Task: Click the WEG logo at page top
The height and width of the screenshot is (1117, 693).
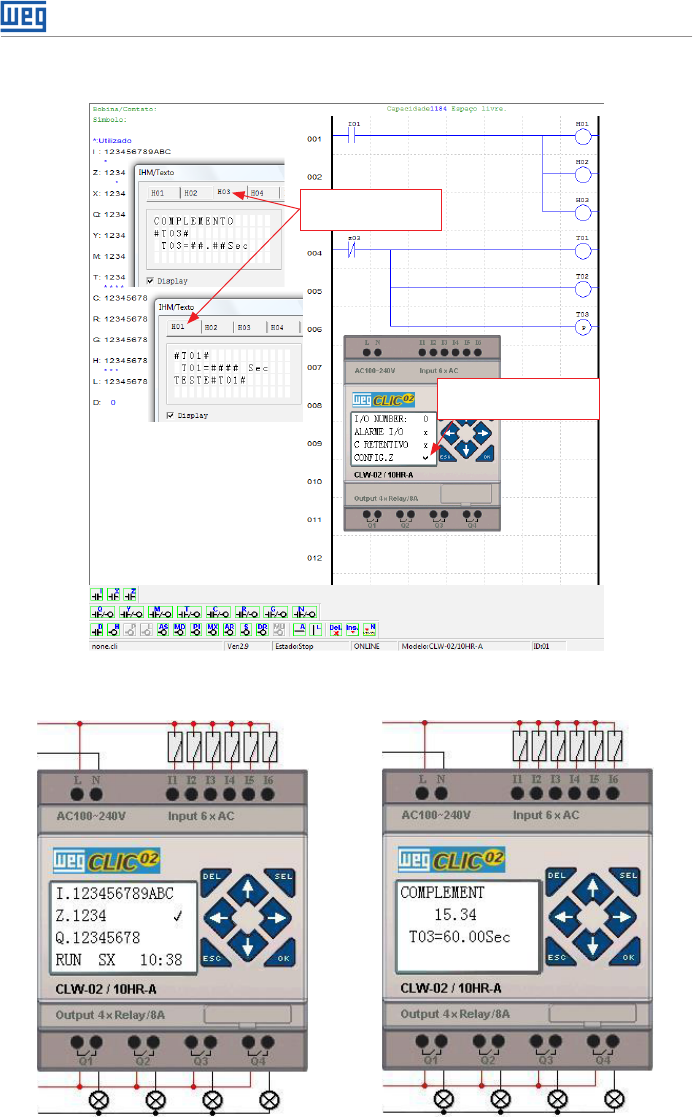Action: pyautogui.click(x=24, y=16)
